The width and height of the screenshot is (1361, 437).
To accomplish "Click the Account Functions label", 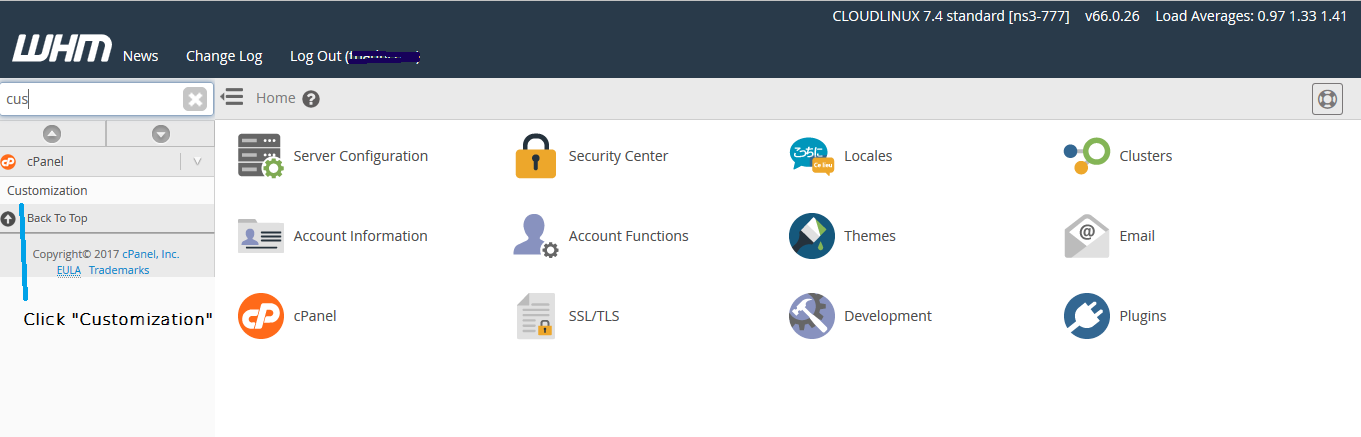I will coord(629,236).
